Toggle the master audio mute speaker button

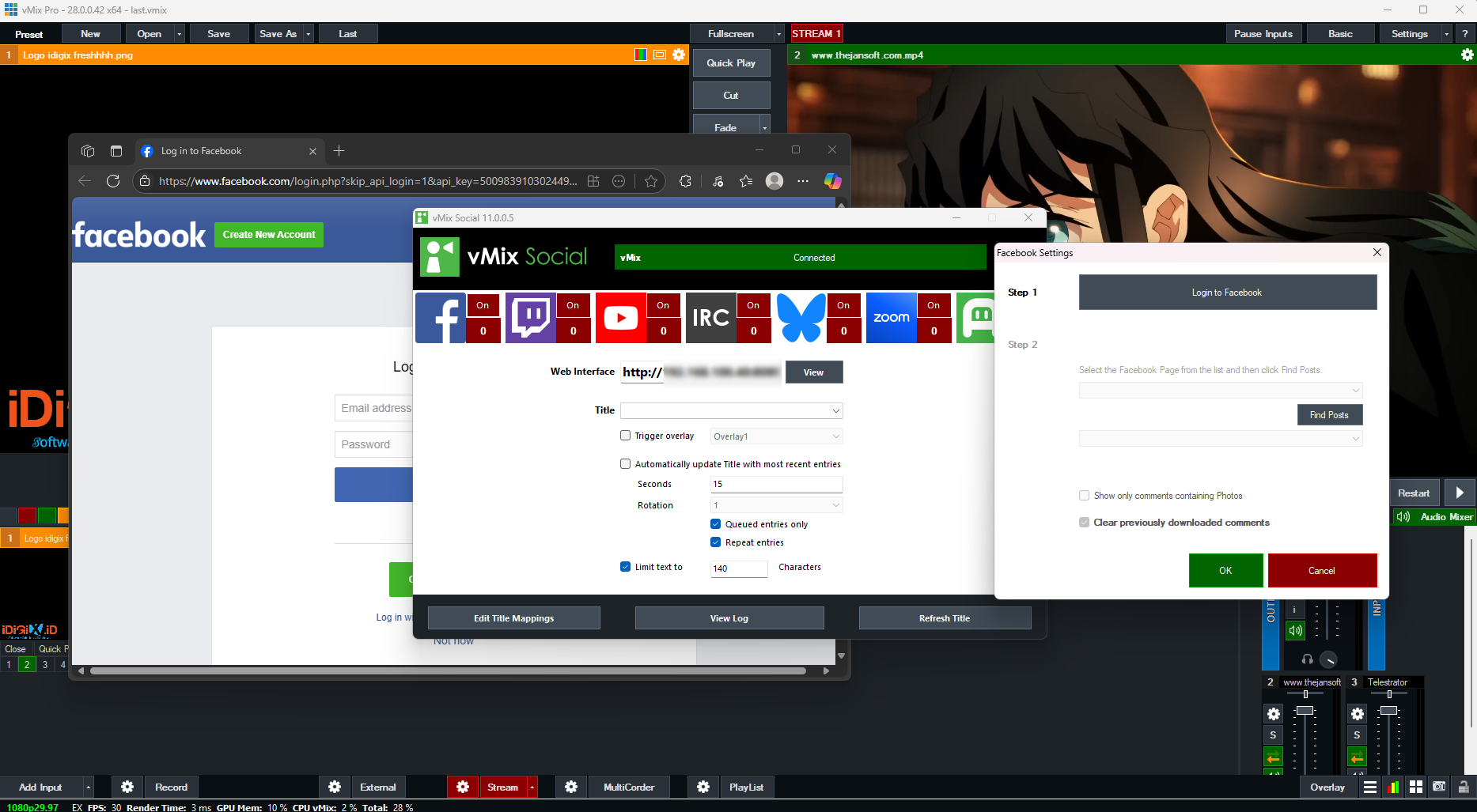coord(1295,630)
